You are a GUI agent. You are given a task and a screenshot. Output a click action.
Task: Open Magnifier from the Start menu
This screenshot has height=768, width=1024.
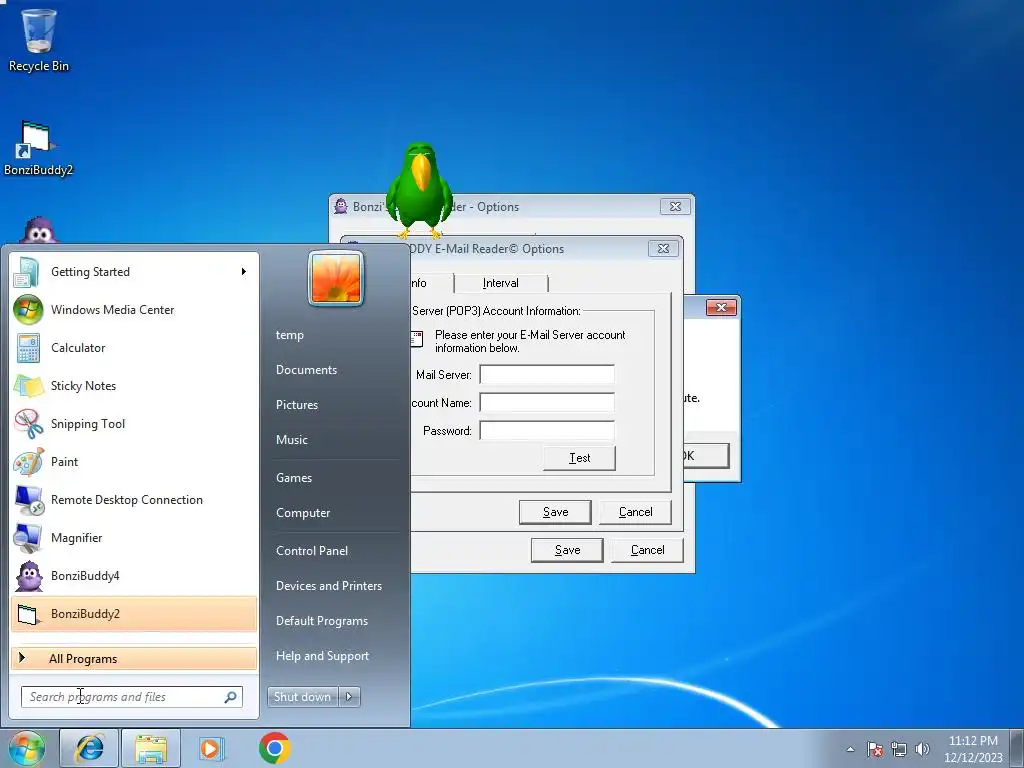pos(134,537)
